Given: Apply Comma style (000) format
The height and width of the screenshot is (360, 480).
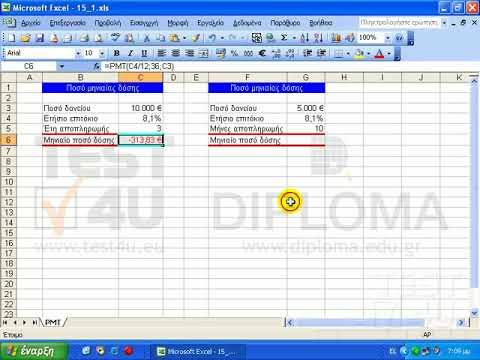Looking at the screenshot, I should coord(248,53).
